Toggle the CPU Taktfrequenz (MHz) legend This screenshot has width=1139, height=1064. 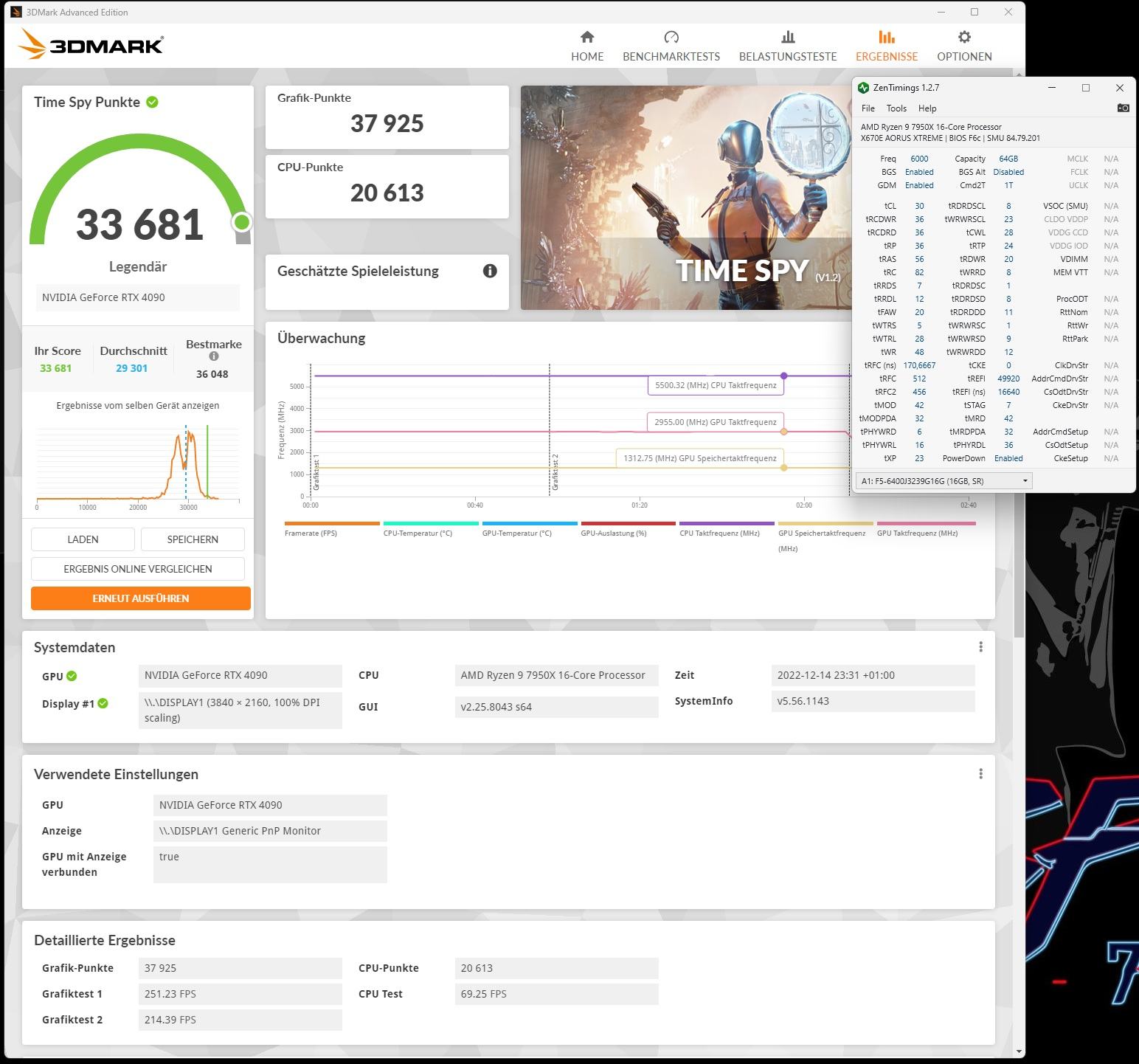pyautogui.click(x=727, y=529)
